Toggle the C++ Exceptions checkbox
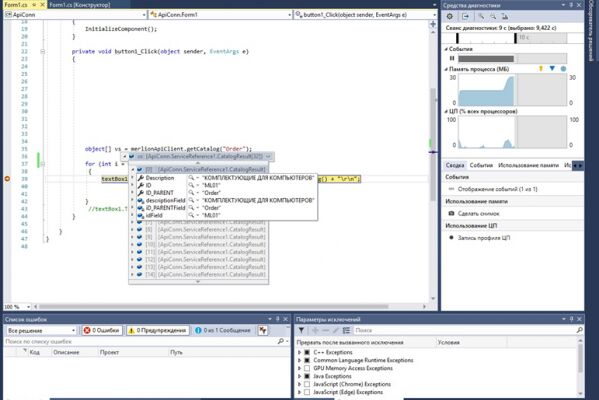The image size is (599, 400). tap(307, 352)
